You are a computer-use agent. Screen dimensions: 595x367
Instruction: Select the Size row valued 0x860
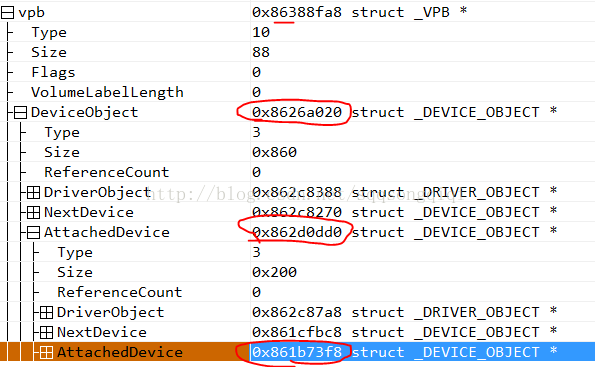click(x=298, y=152)
